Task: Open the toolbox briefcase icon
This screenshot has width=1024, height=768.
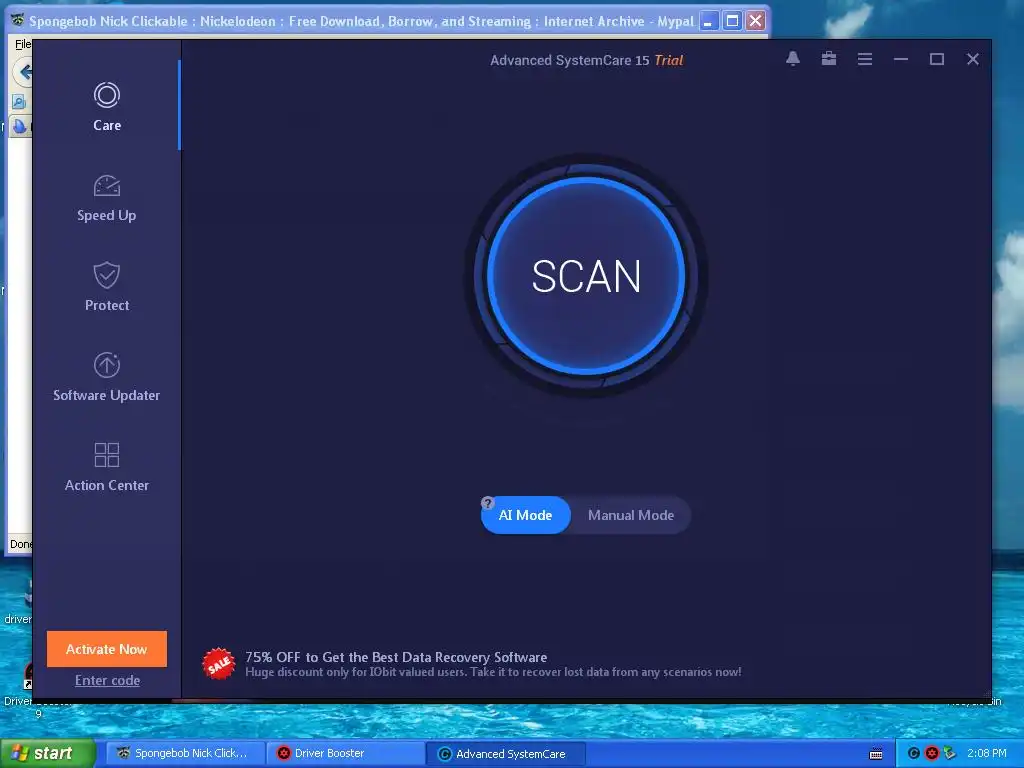Action: point(829,59)
